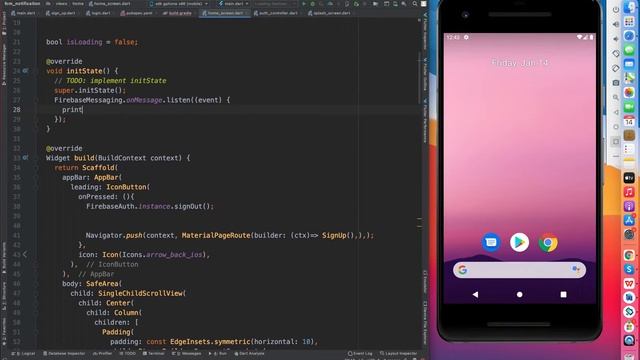Open Safari from the macOS Dock
The image size is (640, 360).
point(629,36)
